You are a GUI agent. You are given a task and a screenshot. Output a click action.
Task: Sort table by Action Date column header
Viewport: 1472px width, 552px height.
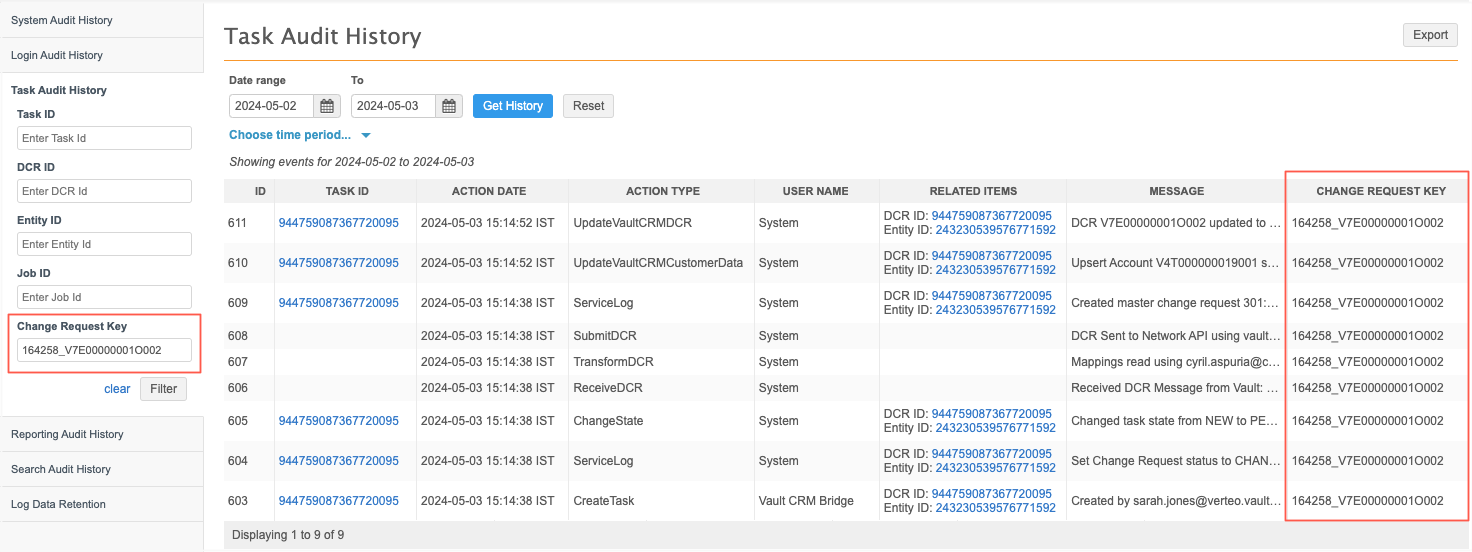pos(489,191)
